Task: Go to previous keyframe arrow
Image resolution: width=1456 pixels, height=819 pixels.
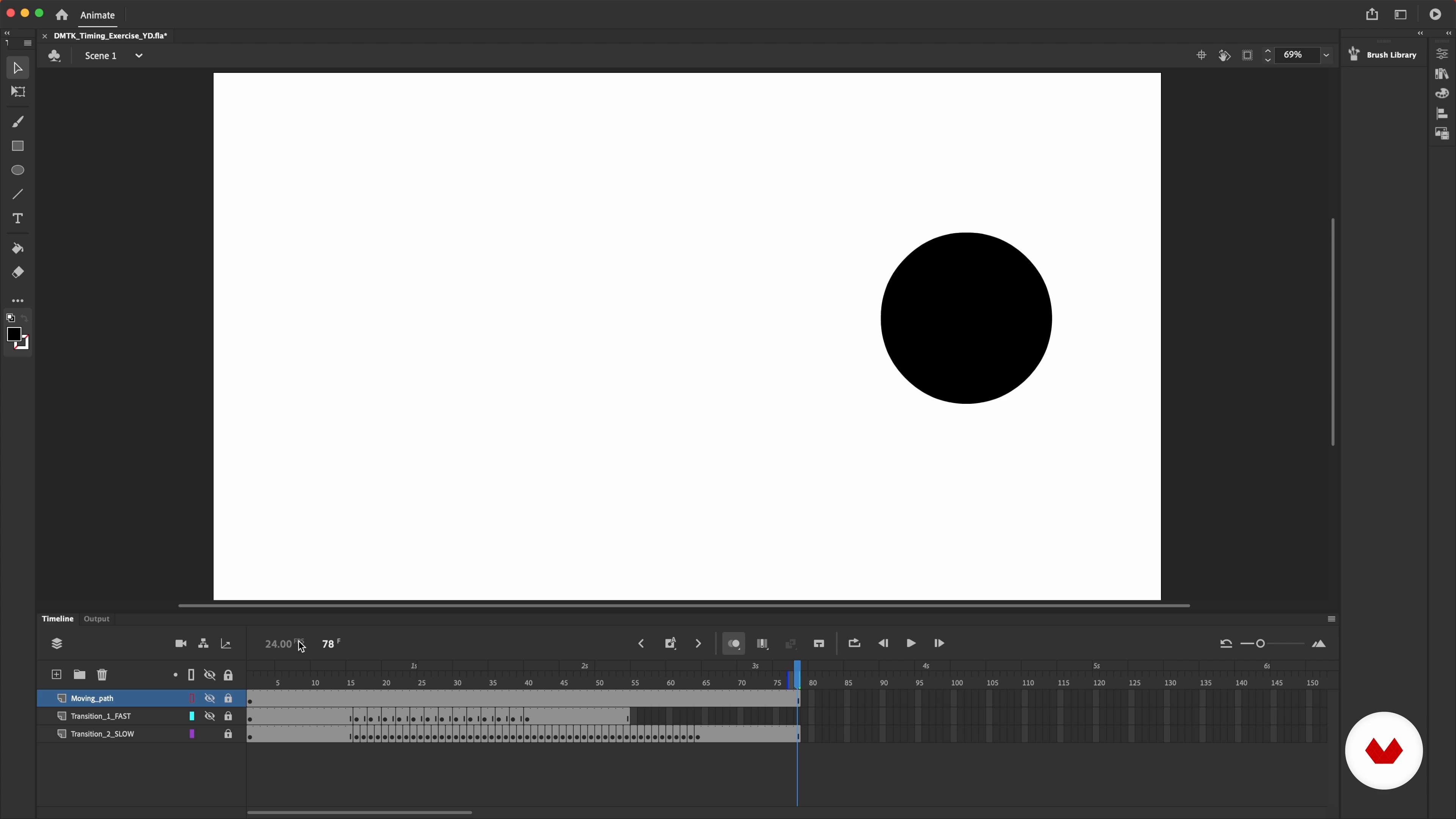Action: (x=641, y=643)
